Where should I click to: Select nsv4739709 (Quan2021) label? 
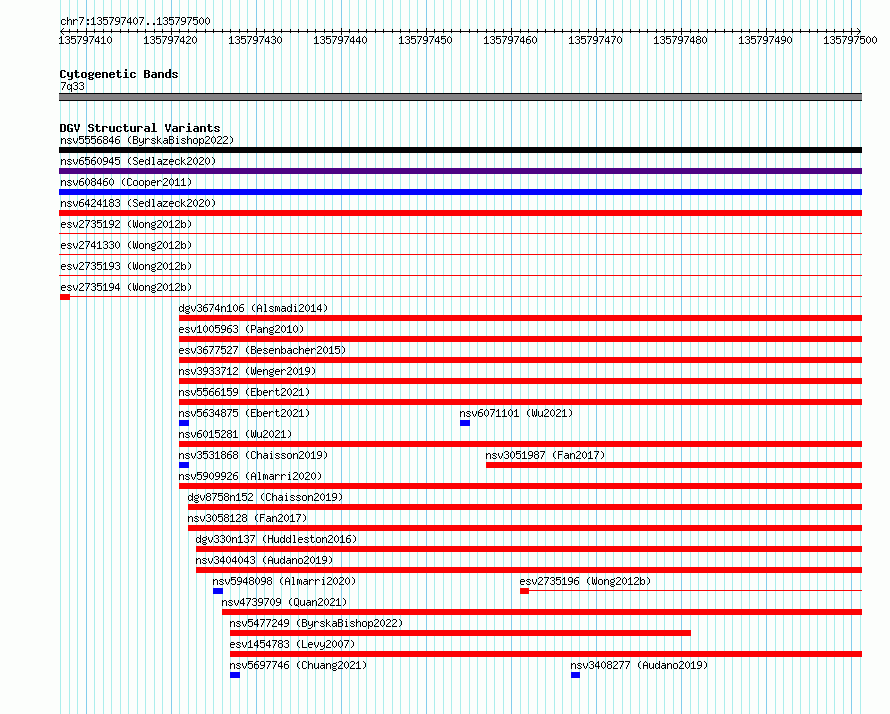coord(284,602)
